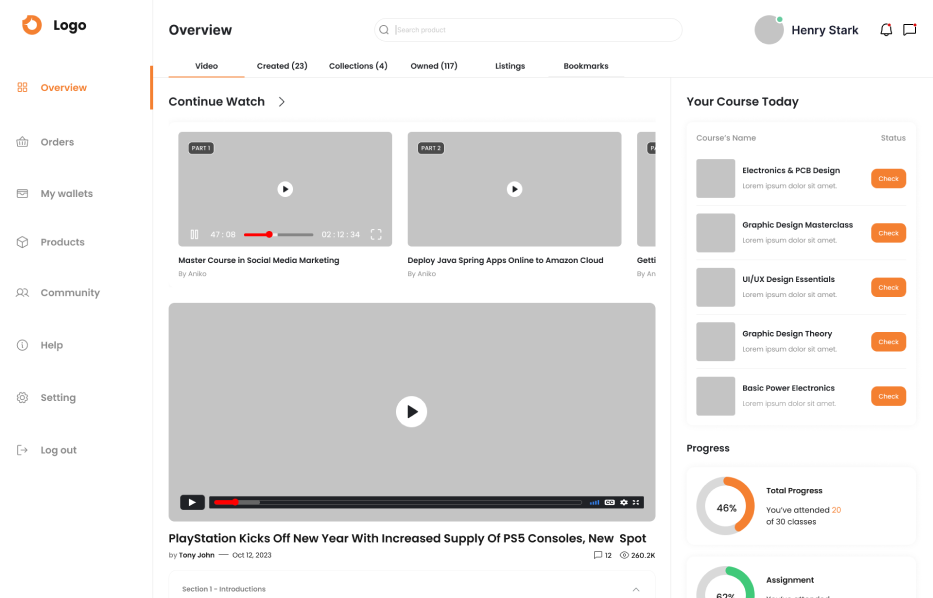Click the comments icon below the main video

pos(598,555)
